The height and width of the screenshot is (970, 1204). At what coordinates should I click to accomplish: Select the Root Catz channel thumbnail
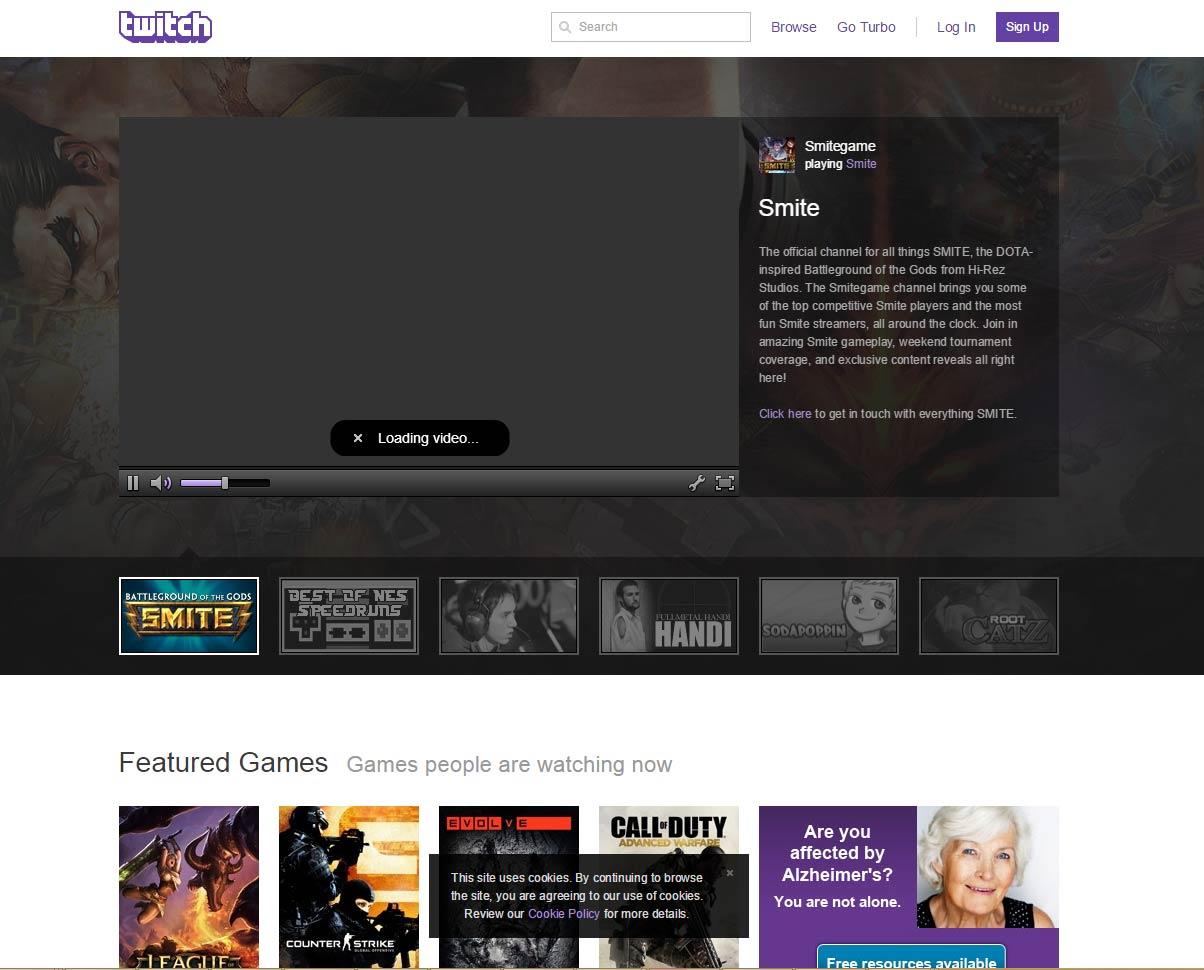(989, 616)
